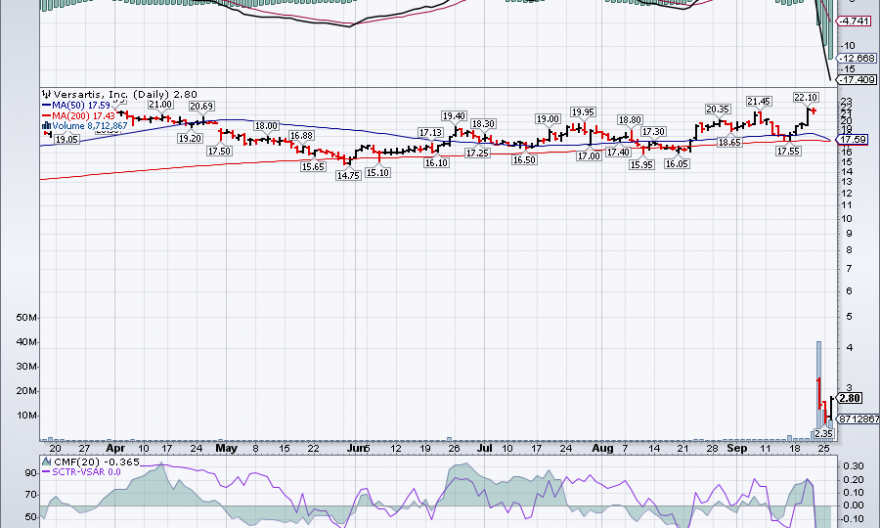Click the price bar icon beside Versartis, Inc.
The height and width of the screenshot is (528, 880).
pos(46,94)
